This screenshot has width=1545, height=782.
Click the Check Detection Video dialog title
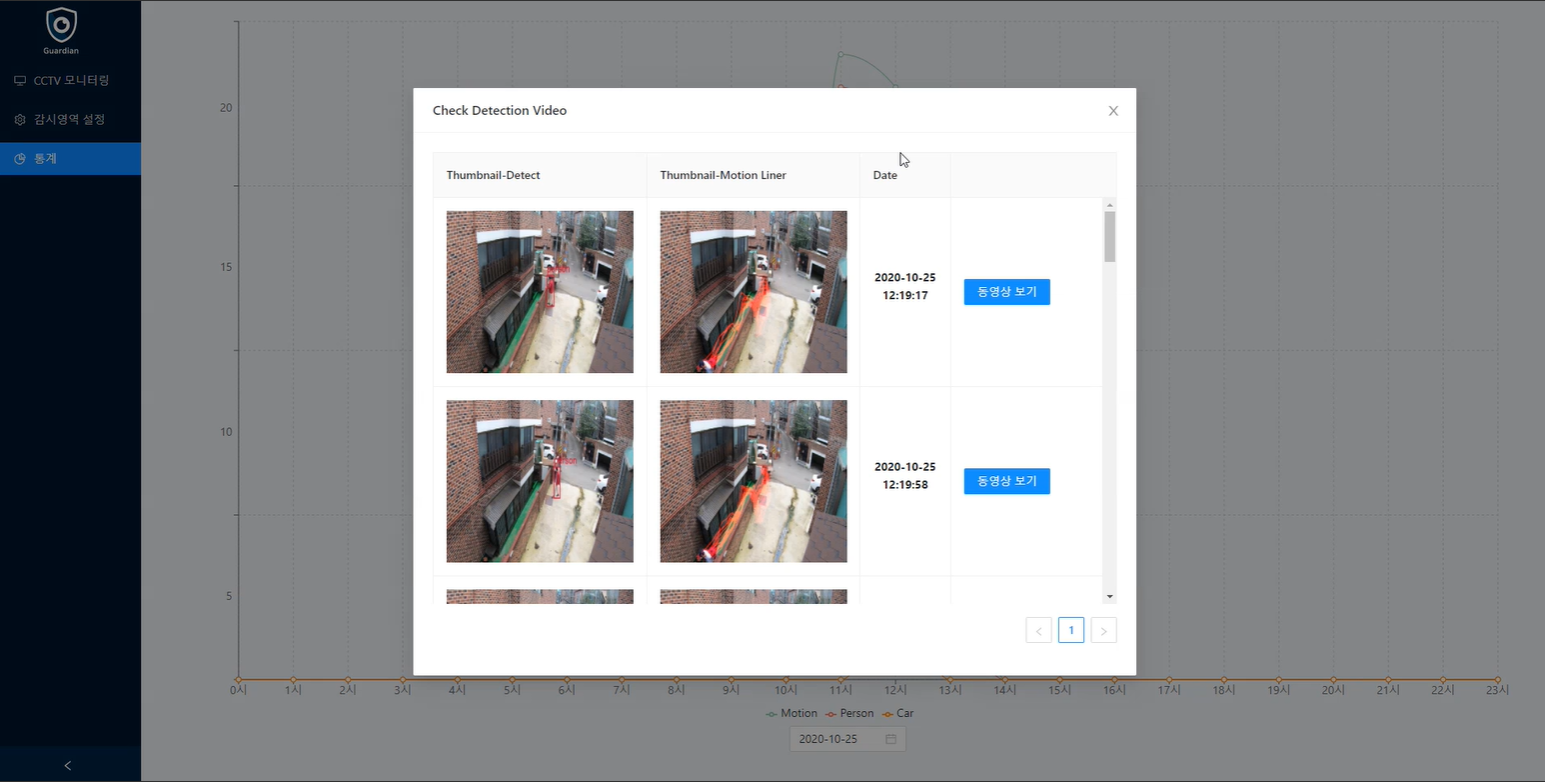tap(500, 111)
